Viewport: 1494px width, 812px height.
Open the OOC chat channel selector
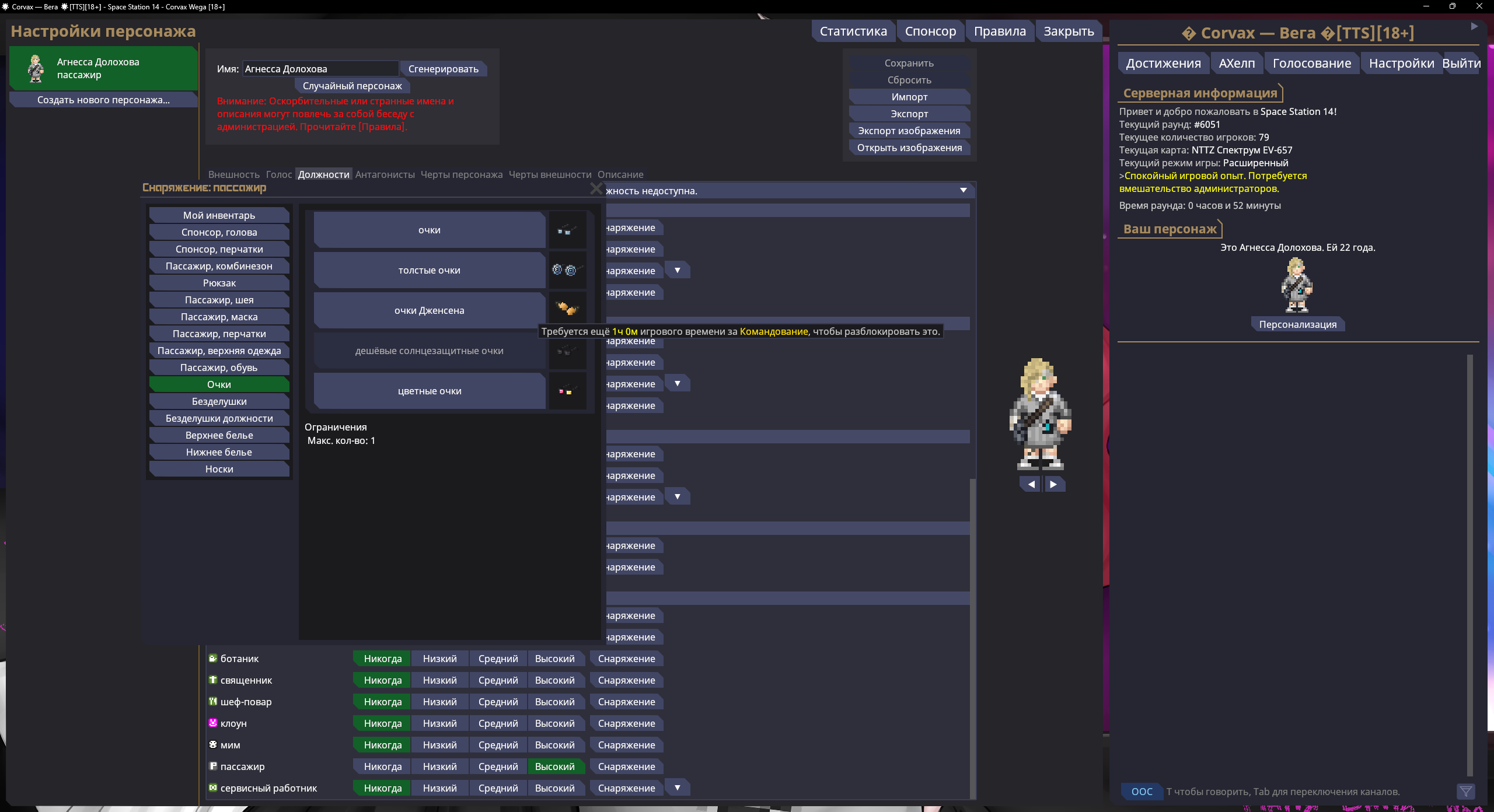point(1142,792)
